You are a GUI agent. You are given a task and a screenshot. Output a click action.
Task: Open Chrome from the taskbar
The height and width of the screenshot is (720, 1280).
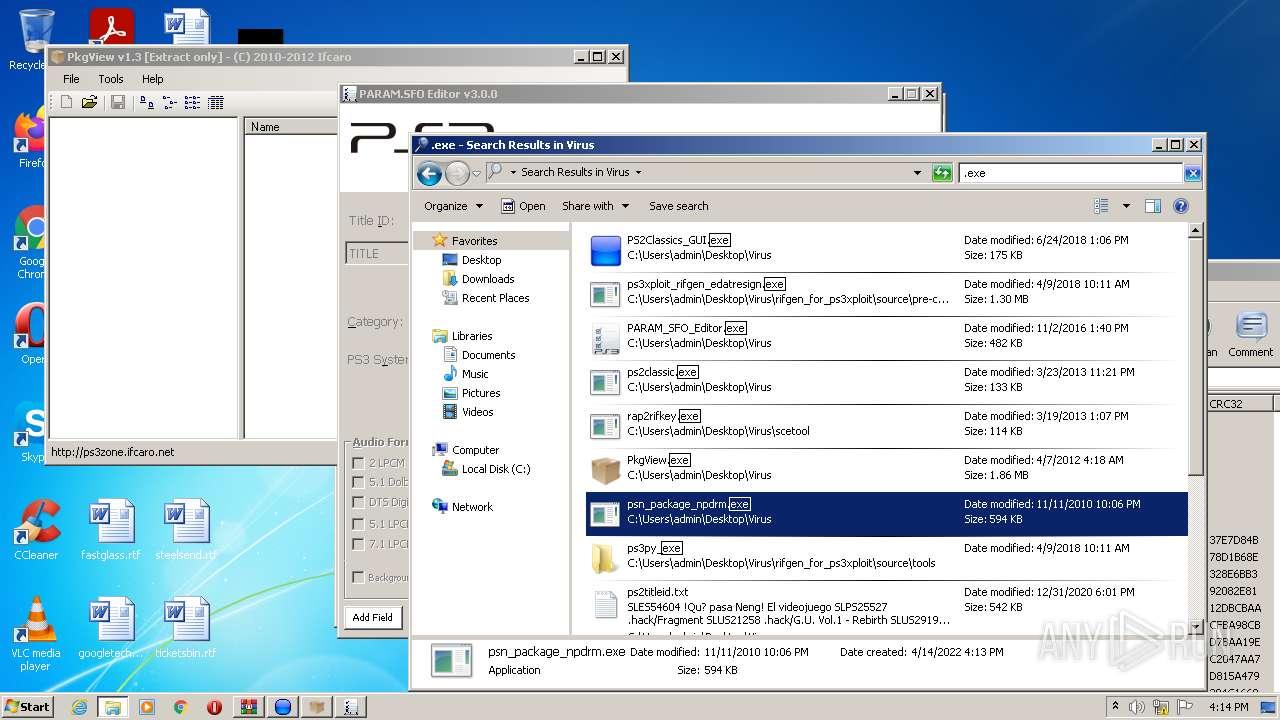180,707
